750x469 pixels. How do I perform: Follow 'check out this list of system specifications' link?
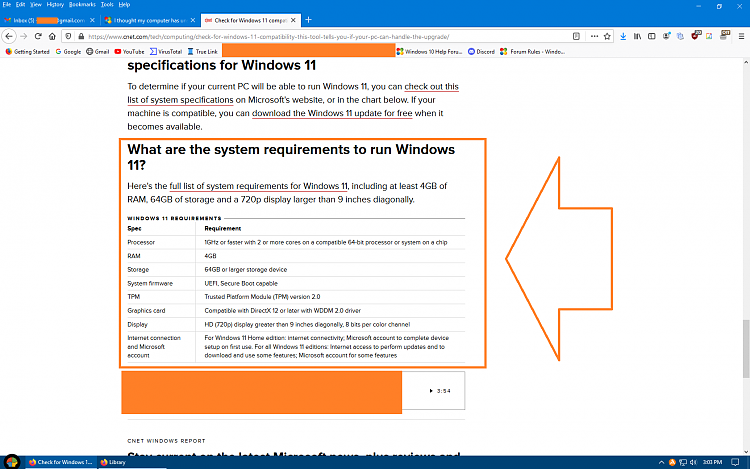click(x=293, y=93)
